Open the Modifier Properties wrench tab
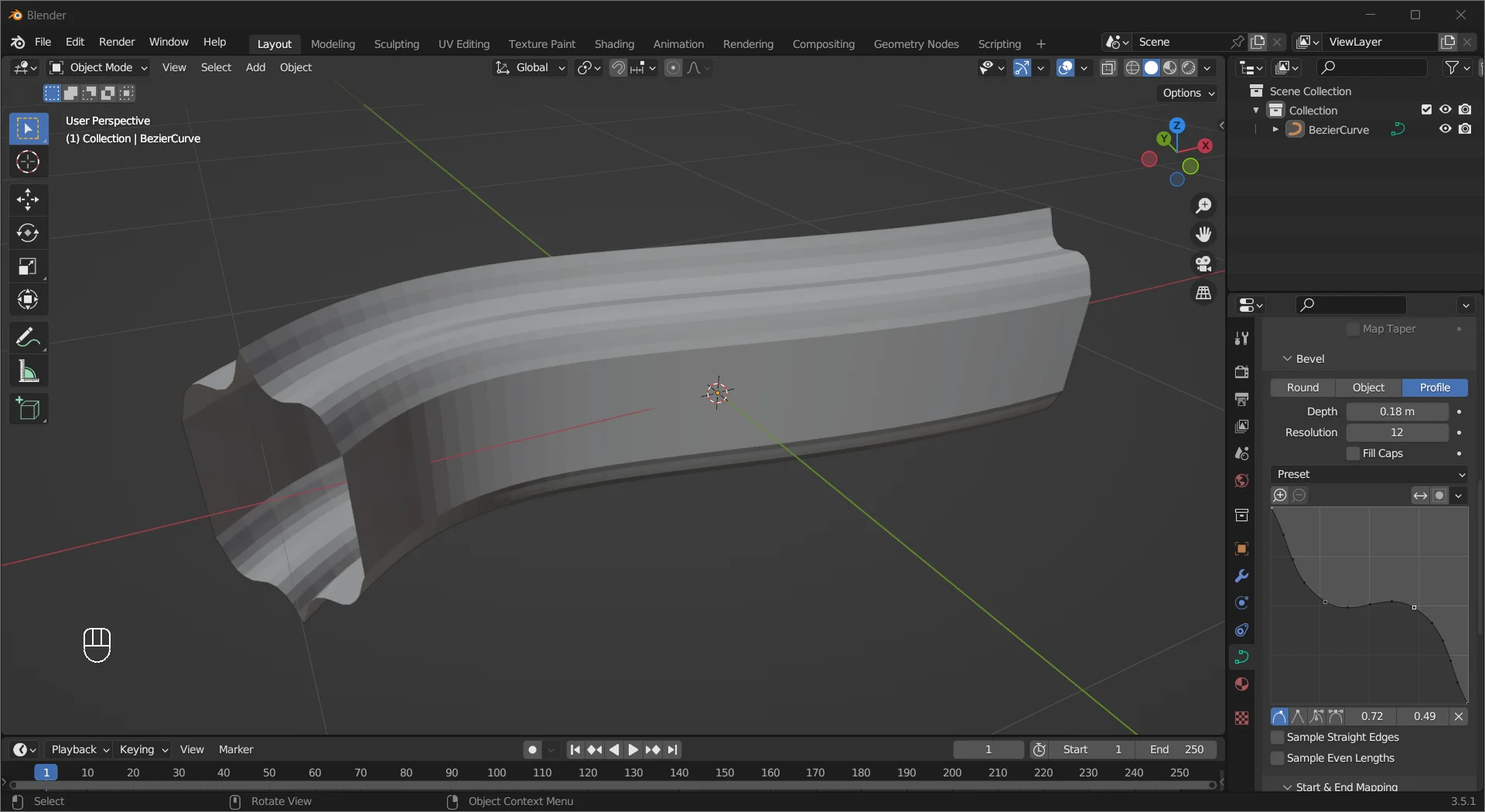1485x812 pixels. (x=1241, y=575)
